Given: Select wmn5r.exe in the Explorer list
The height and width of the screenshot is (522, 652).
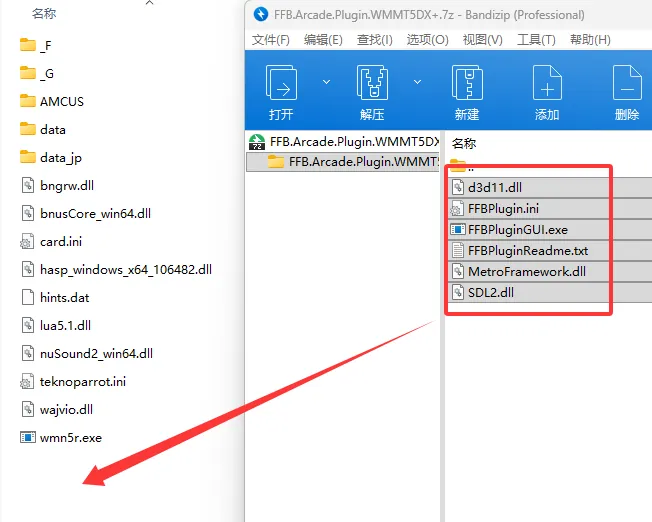Looking at the screenshot, I should coord(70,437).
